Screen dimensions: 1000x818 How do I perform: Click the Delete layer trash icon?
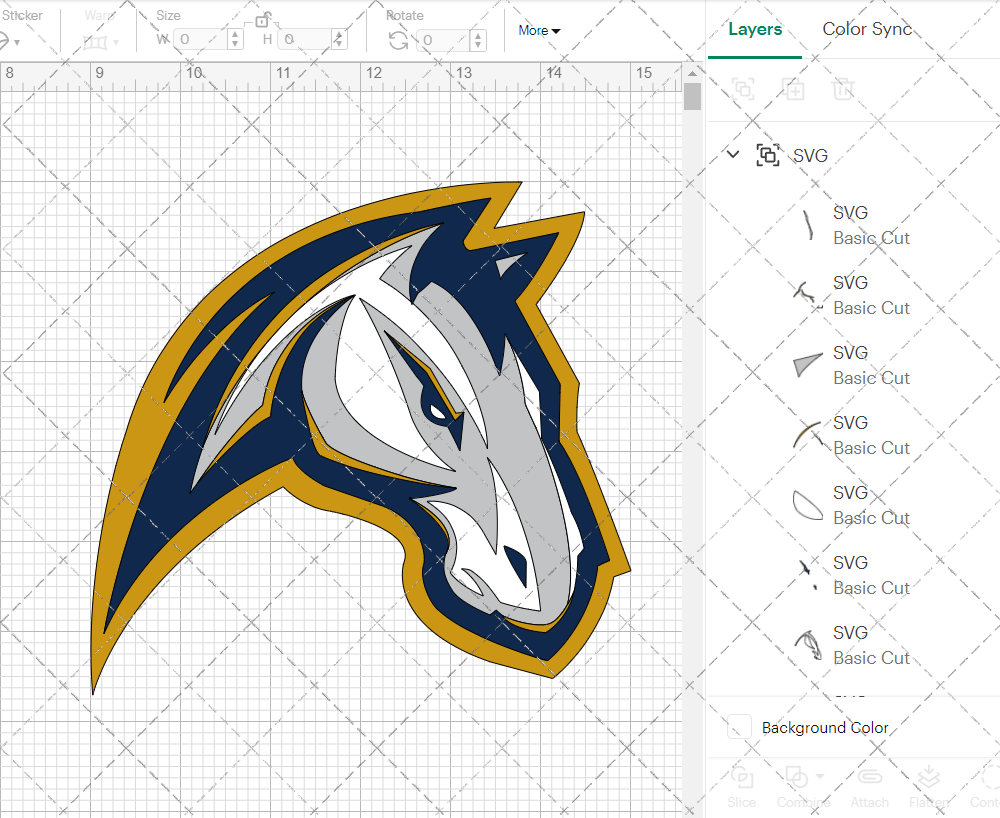tap(843, 89)
